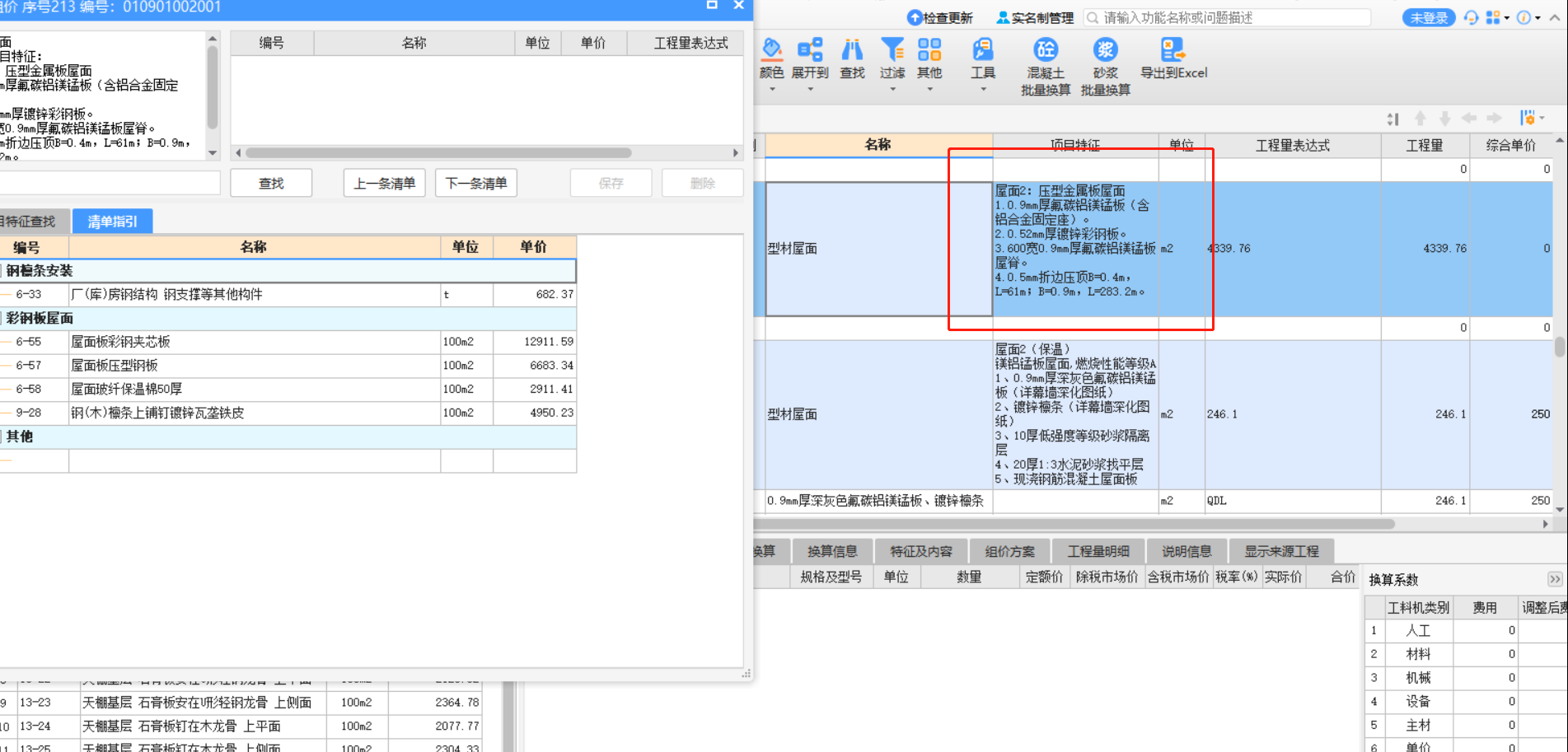Click the four-squares apps icon in title bar
Screen dimensions: 1568x752
point(1492,17)
